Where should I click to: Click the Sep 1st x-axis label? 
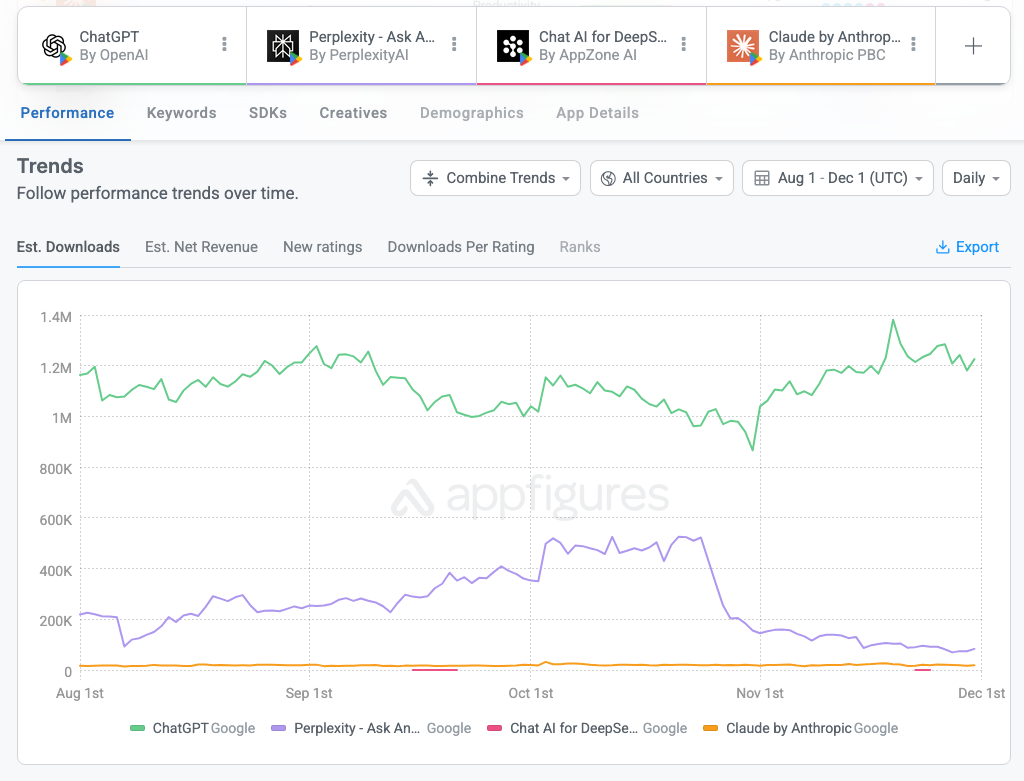point(309,693)
